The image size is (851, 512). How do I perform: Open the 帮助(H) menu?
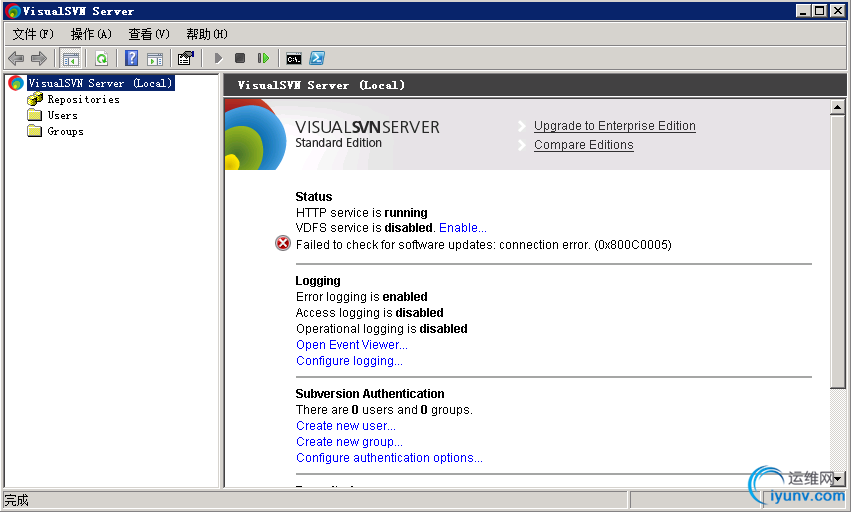(207, 34)
